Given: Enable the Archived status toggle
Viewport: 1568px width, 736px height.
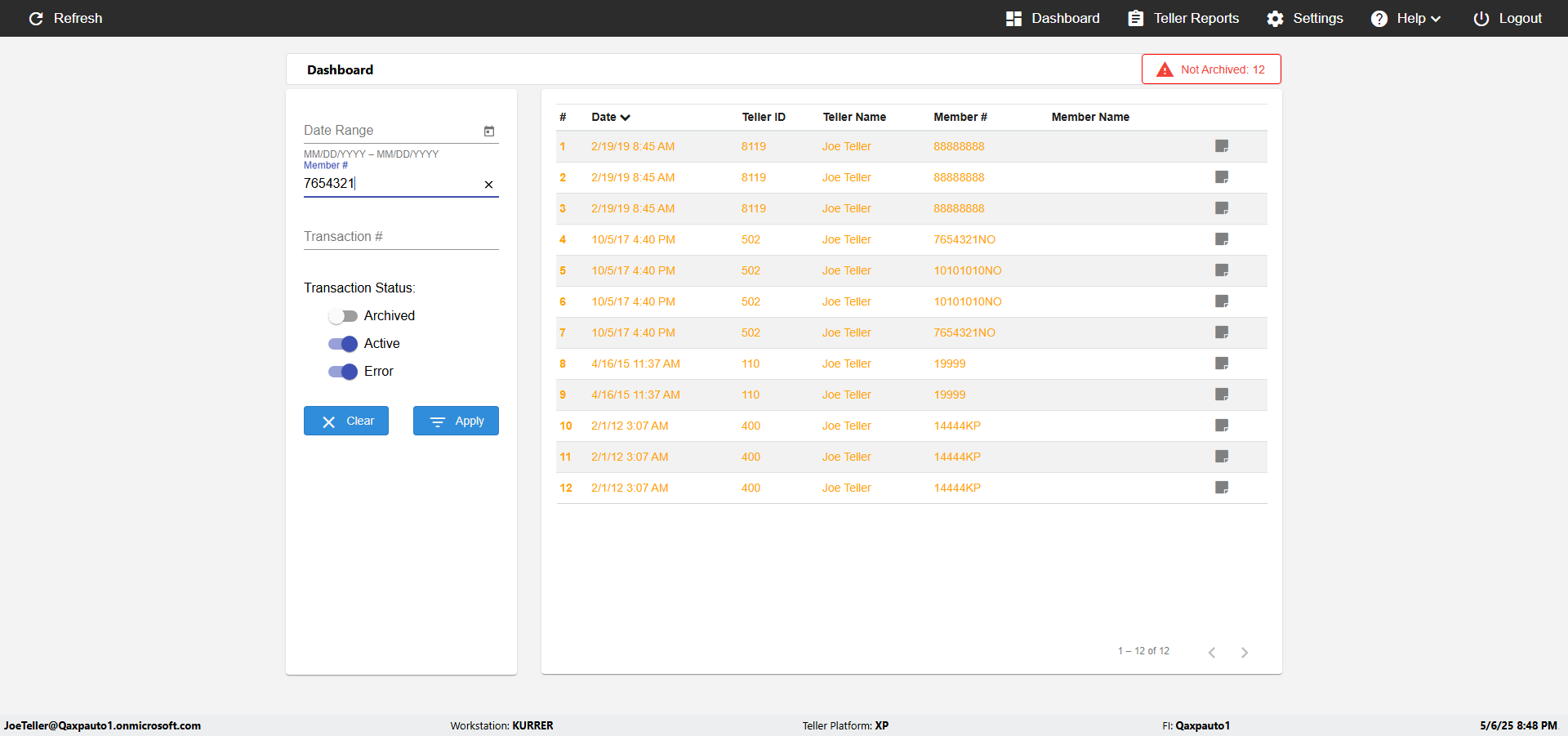Looking at the screenshot, I should click(x=343, y=316).
